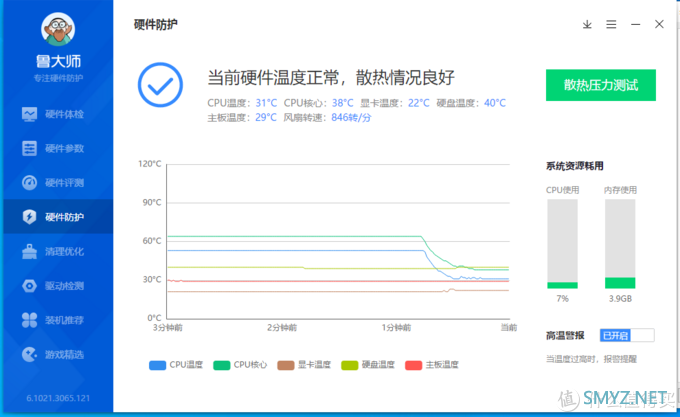This screenshot has height=417, width=680.
Task: Click the 1分钟前 axis label
Action: coord(396,327)
